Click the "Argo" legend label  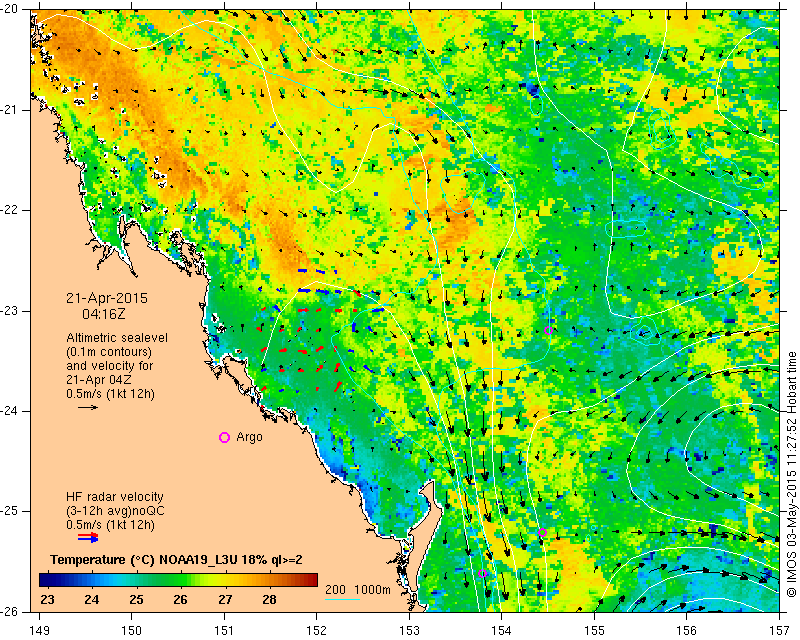(249, 437)
